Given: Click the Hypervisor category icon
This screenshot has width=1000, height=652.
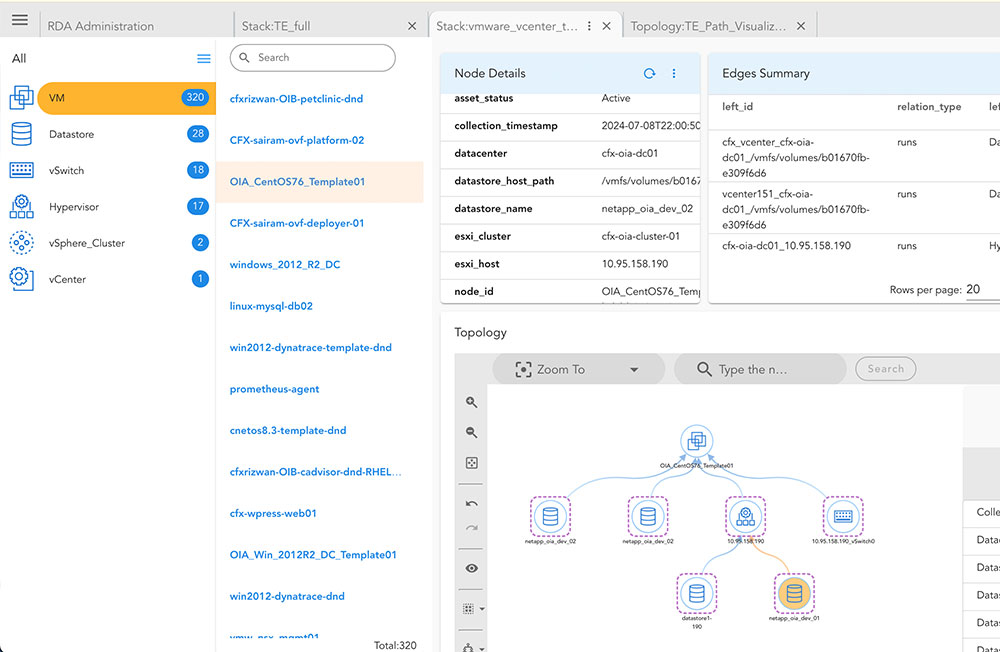Looking at the screenshot, I should point(21,207).
